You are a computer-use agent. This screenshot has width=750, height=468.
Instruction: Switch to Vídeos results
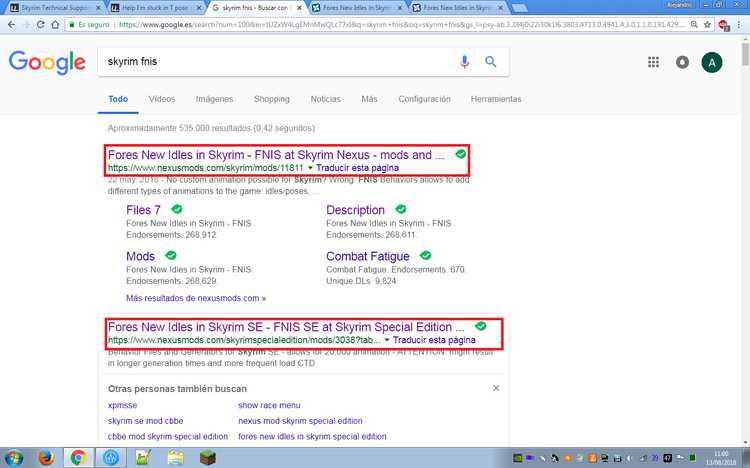tap(162, 99)
